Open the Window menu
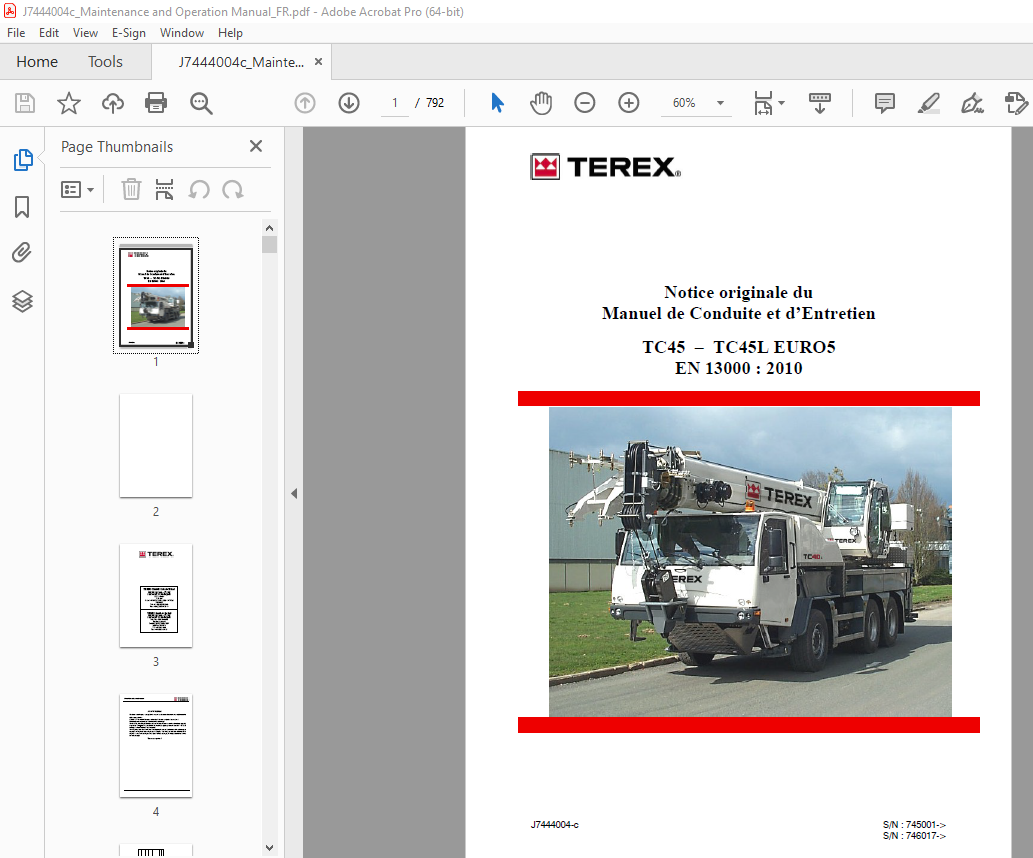The height and width of the screenshot is (858, 1033). [x=182, y=33]
